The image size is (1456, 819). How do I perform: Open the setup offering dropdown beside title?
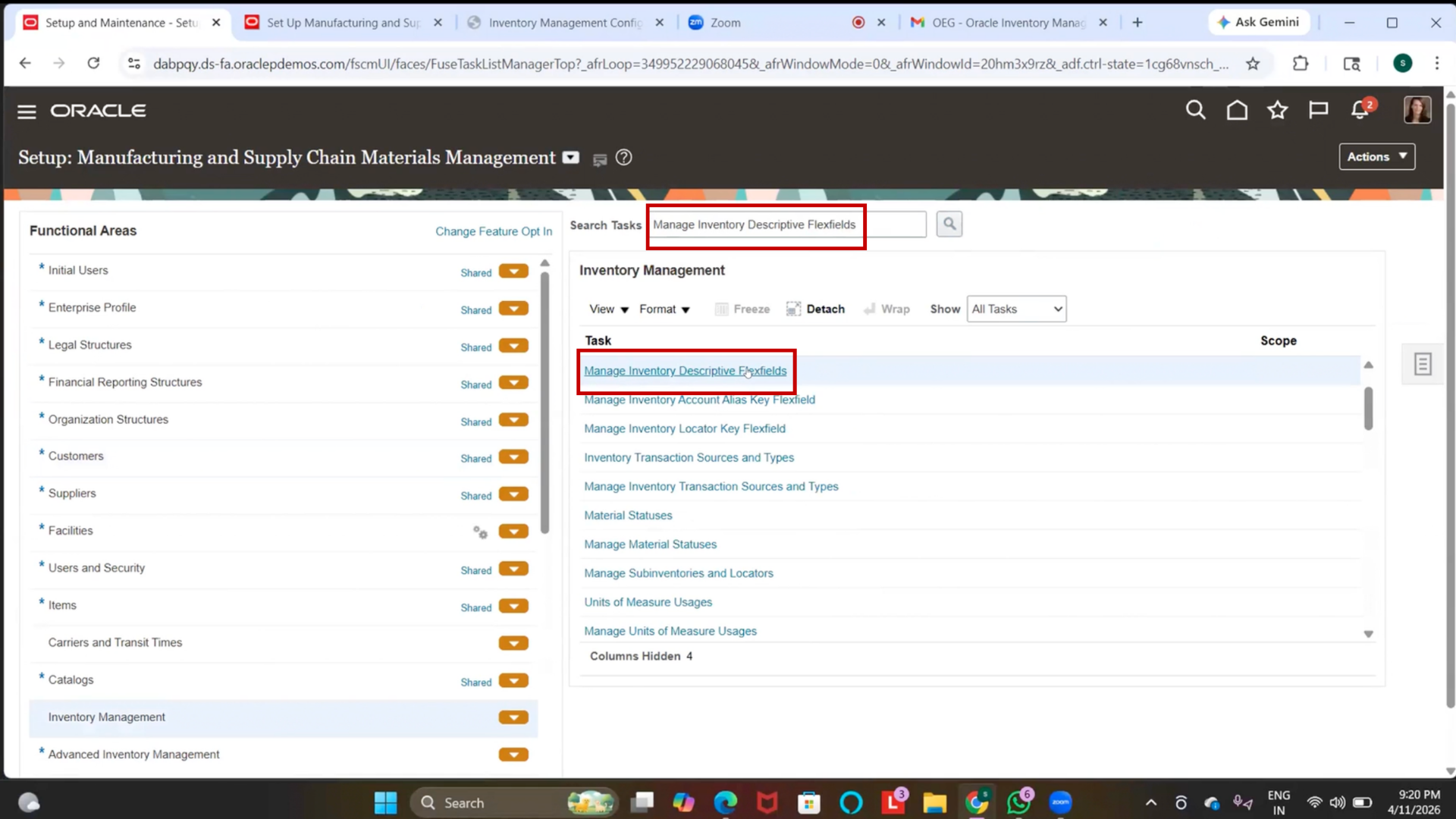click(x=570, y=158)
